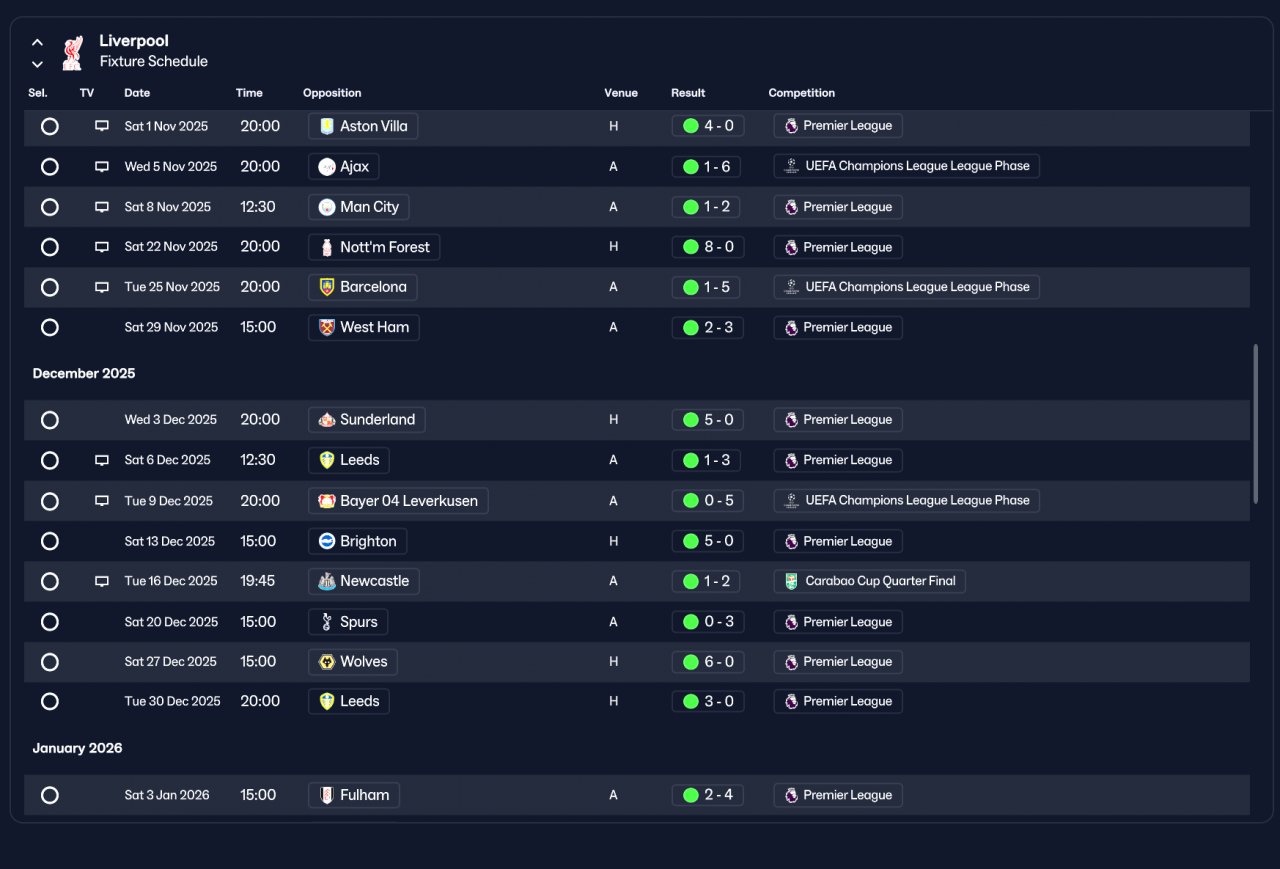
Task: Select the Wolves fixture radio button
Action: pyautogui.click(x=50, y=662)
